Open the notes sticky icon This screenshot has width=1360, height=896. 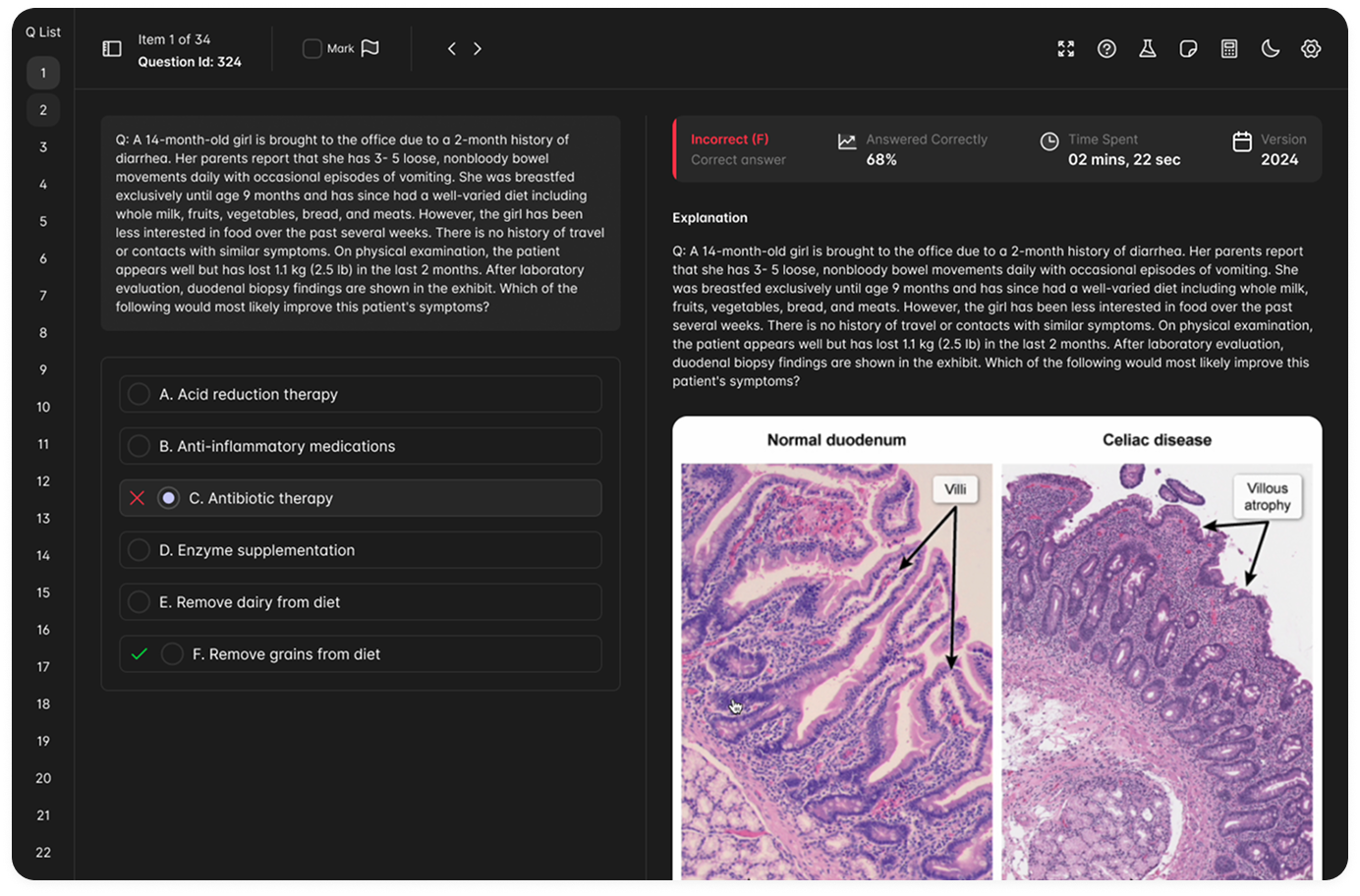[x=1188, y=48]
